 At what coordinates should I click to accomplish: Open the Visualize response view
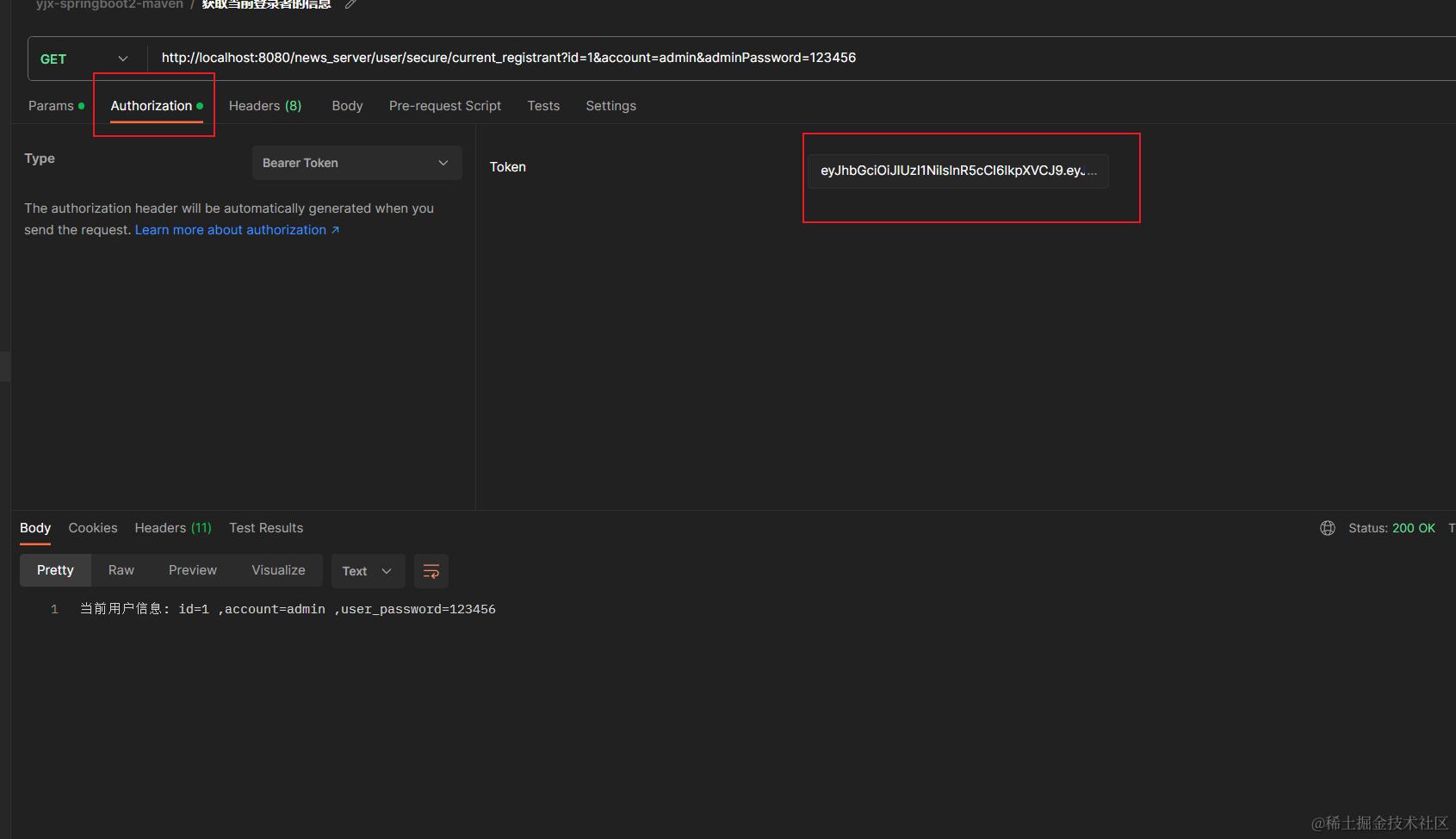point(278,570)
